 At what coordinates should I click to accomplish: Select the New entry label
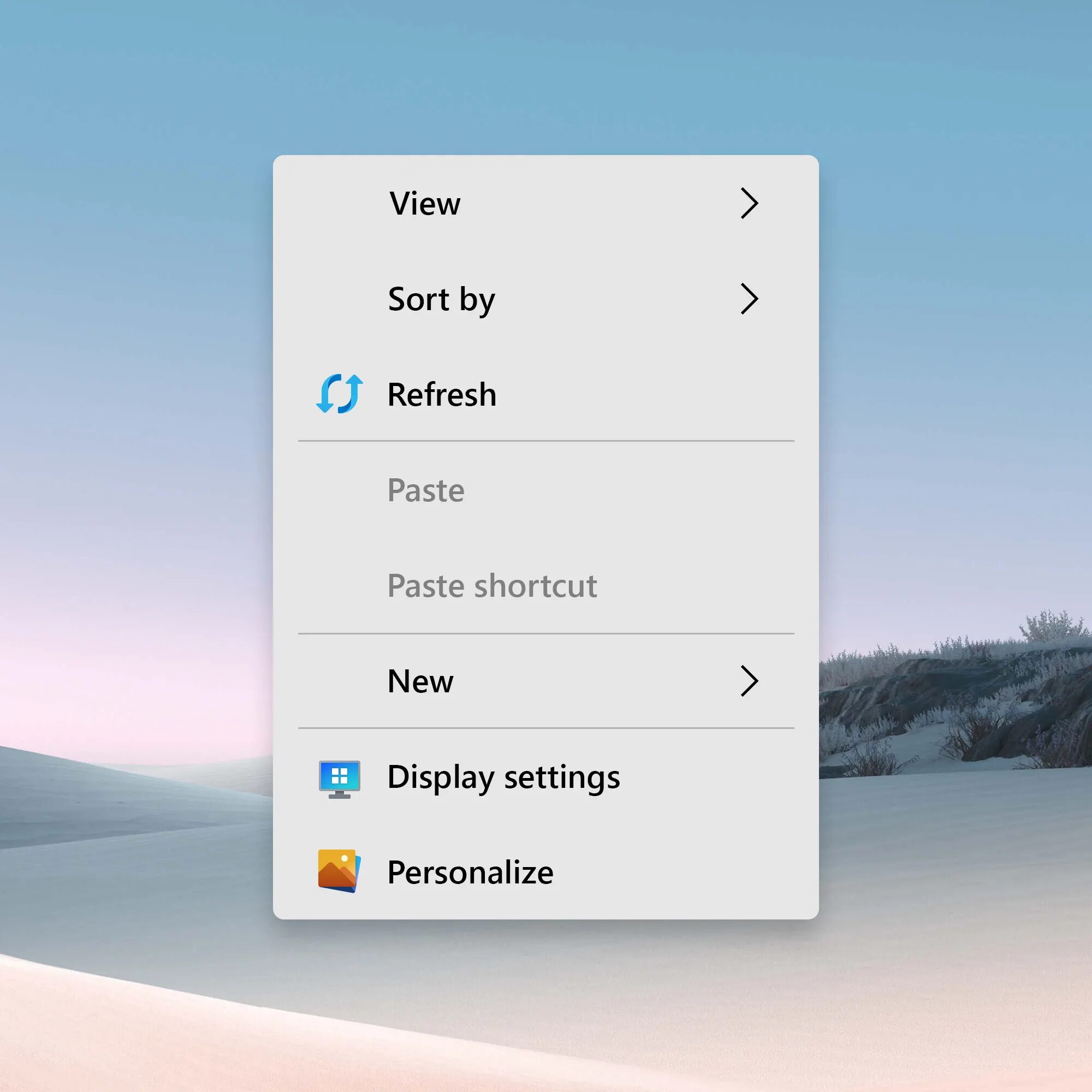coord(420,681)
